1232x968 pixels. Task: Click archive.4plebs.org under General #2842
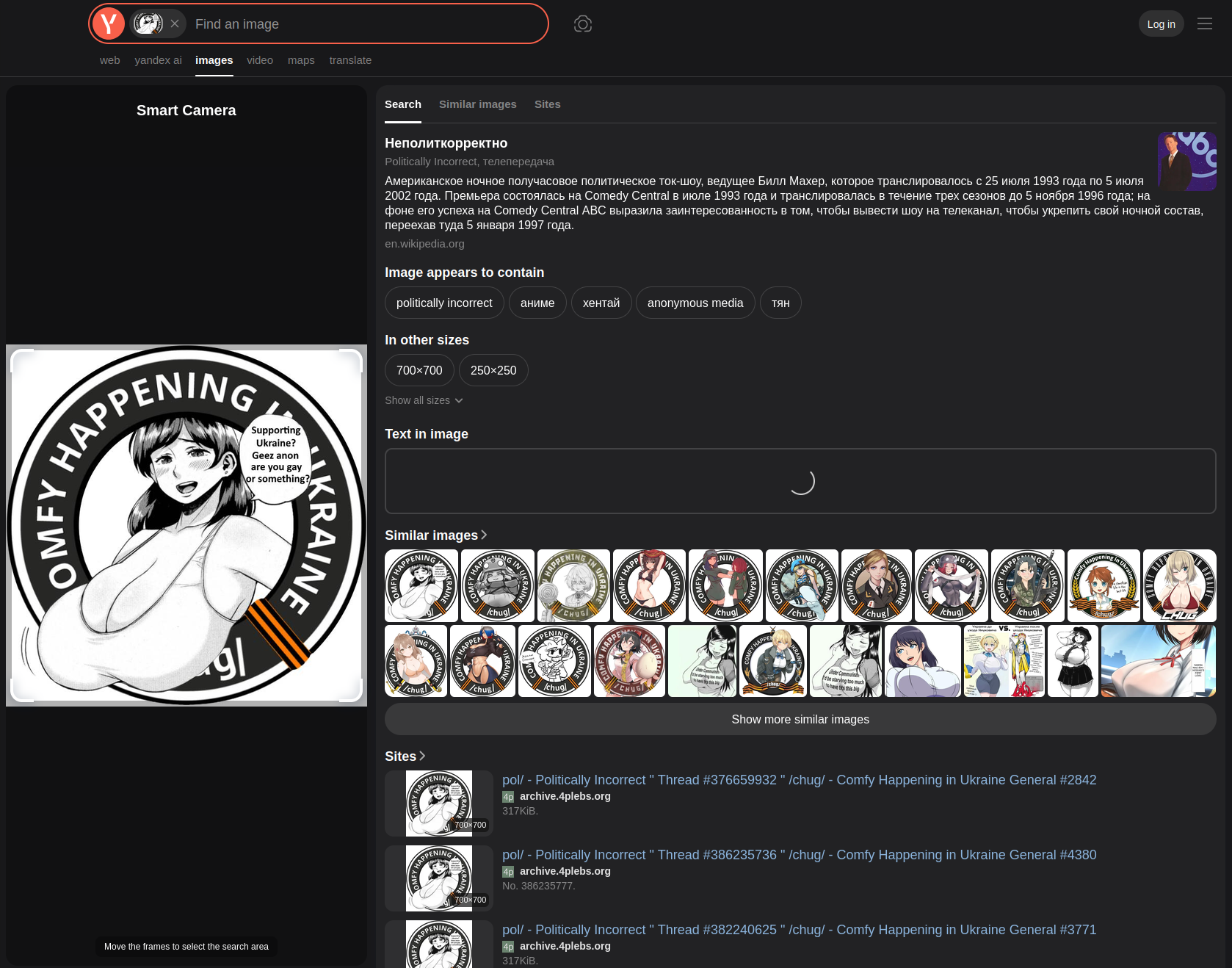point(565,796)
